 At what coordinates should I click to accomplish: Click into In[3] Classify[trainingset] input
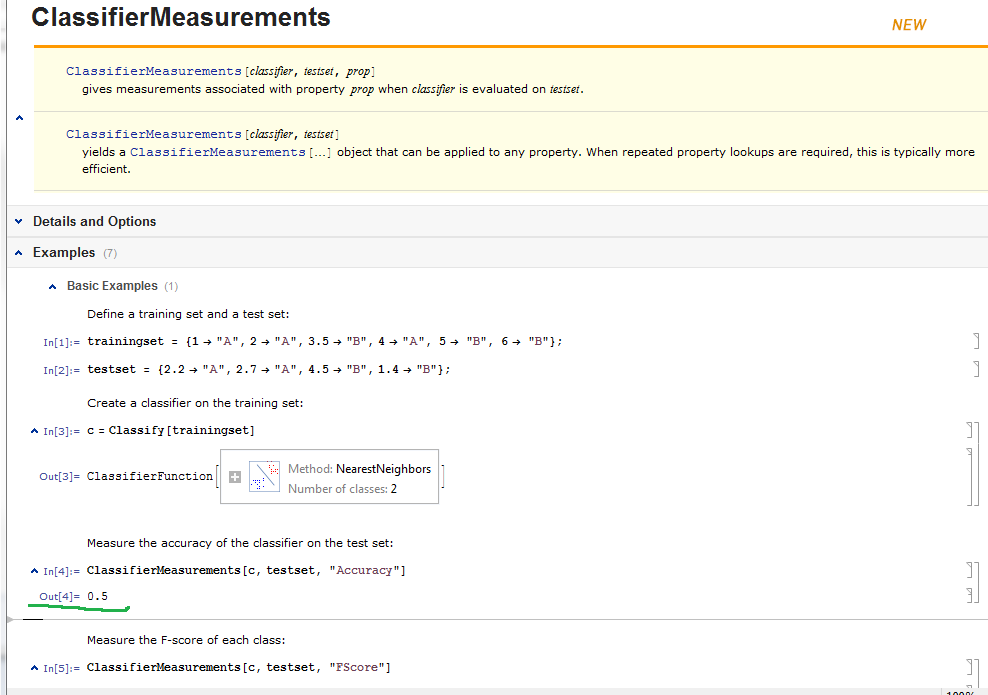pyautogui.click(x=171, y=431)
